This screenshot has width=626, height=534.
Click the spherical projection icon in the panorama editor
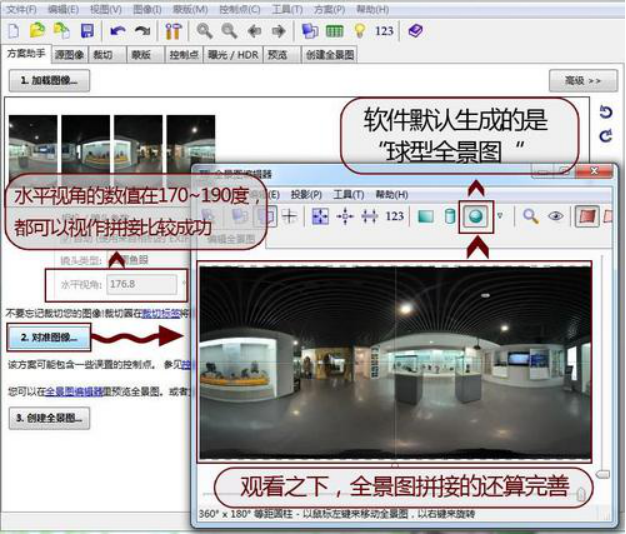pyautogui.click(x=476, y=216)
